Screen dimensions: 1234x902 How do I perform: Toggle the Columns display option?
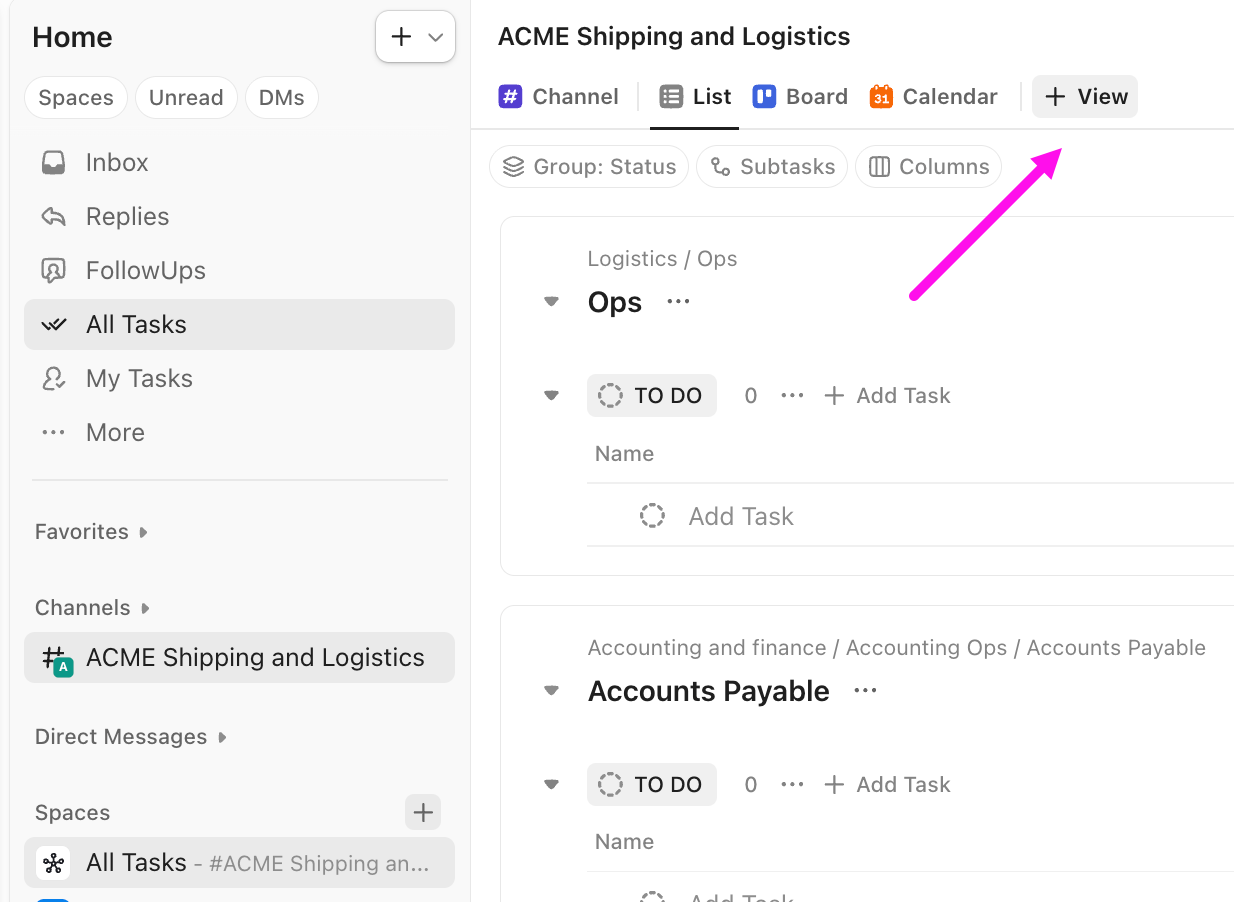(928, 166)
